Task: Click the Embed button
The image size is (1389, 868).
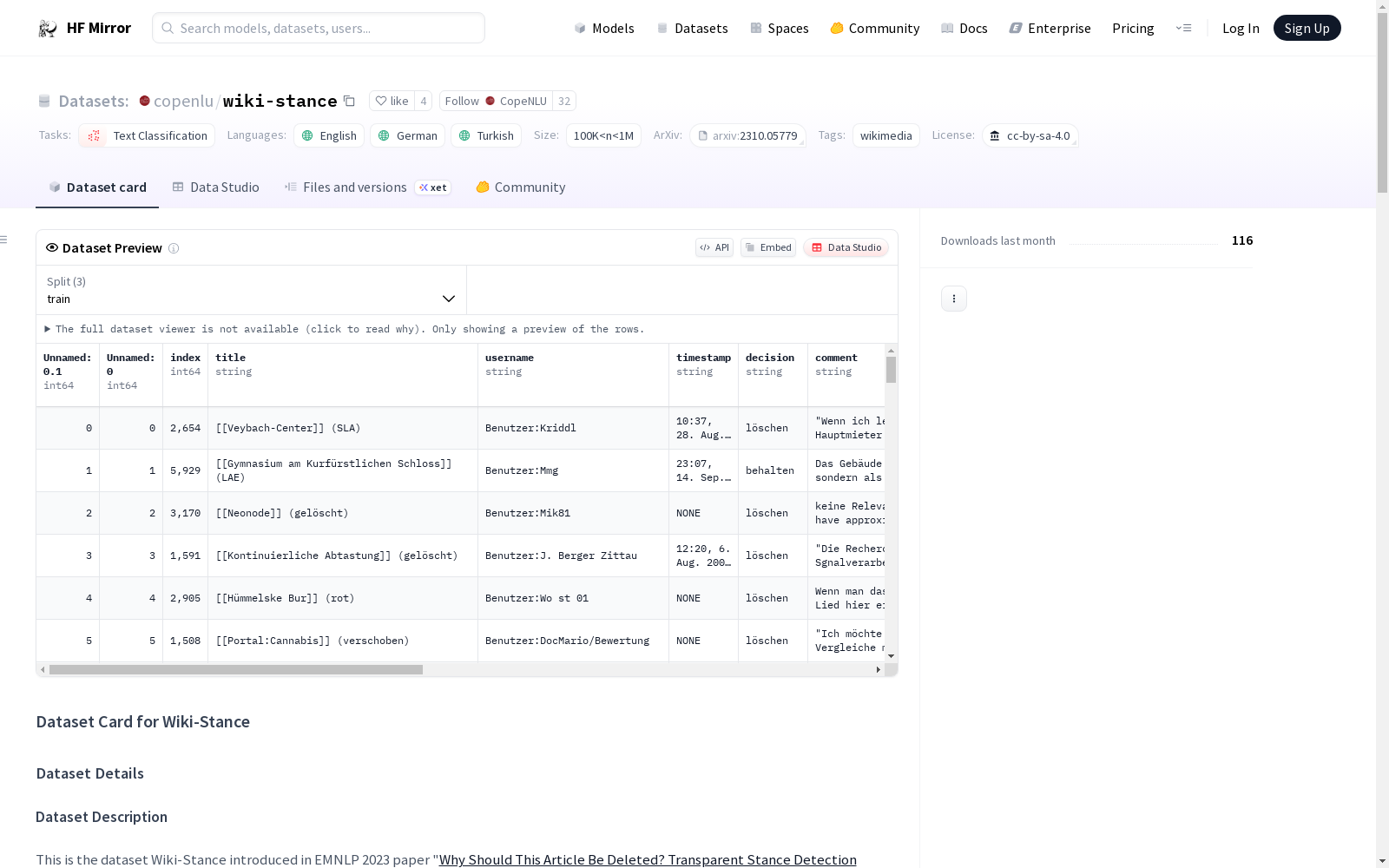Action: click(768, 247)
